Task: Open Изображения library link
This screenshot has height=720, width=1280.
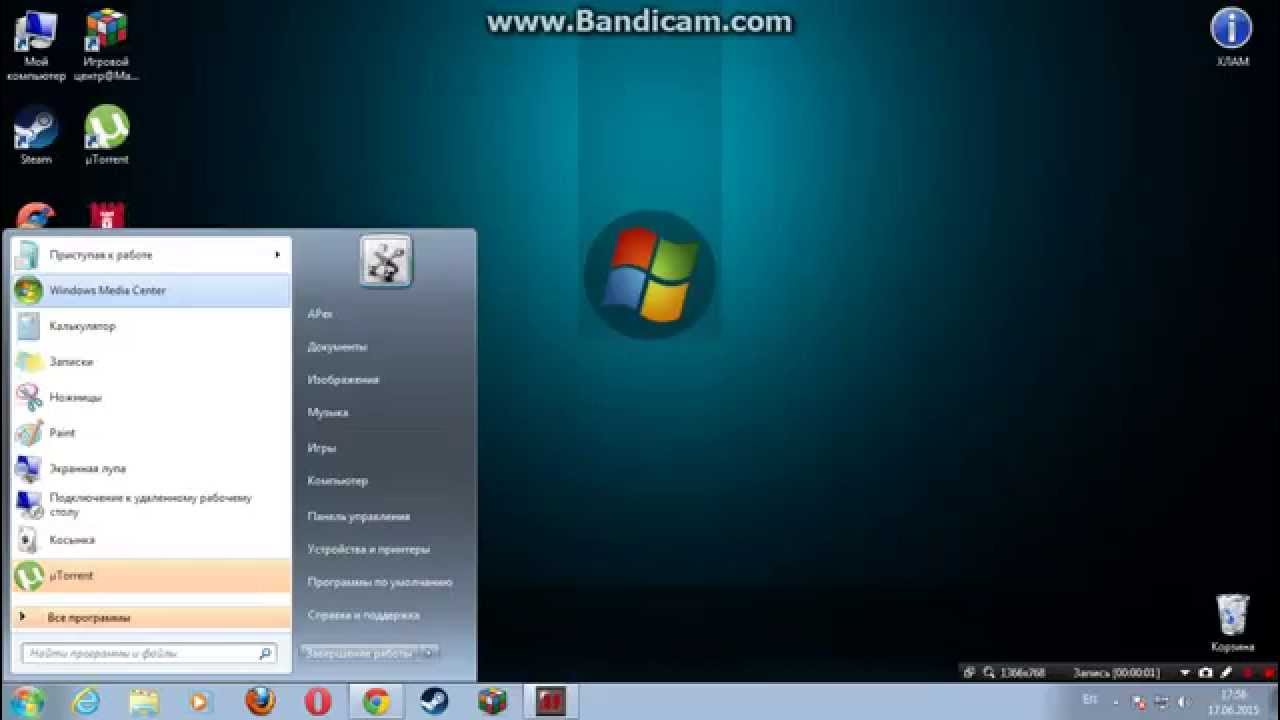Action: [x=343, y=380]
